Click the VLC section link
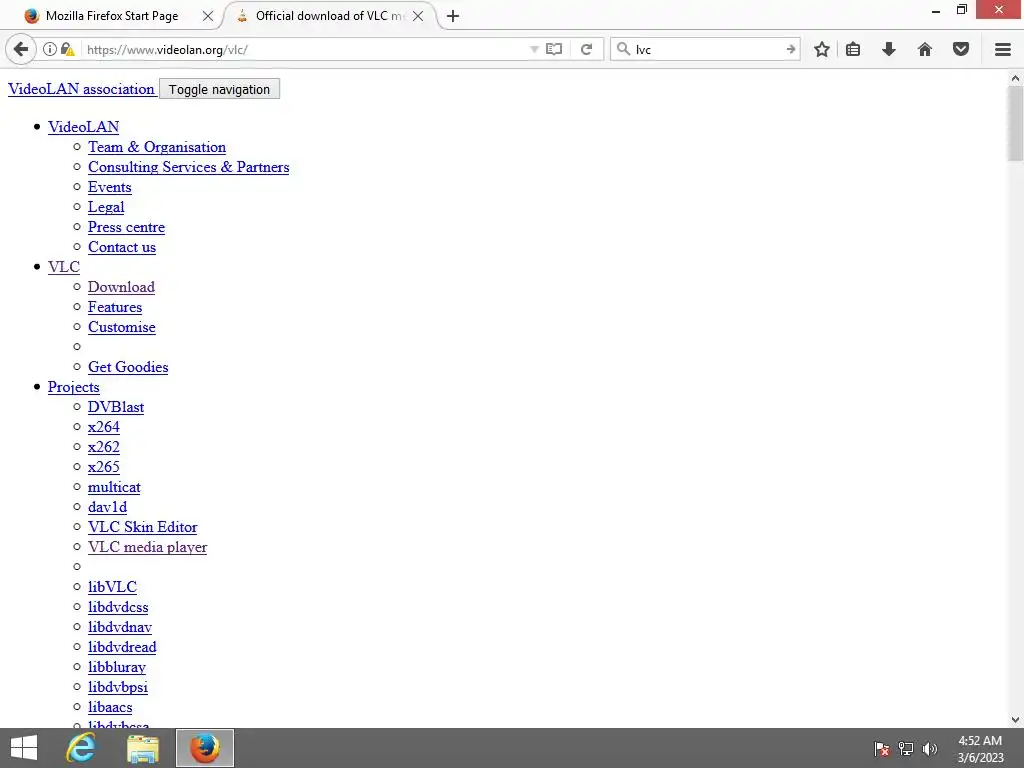Viewport: 1024px width, 768px height. pyautogui.click(x=64, y=266)
